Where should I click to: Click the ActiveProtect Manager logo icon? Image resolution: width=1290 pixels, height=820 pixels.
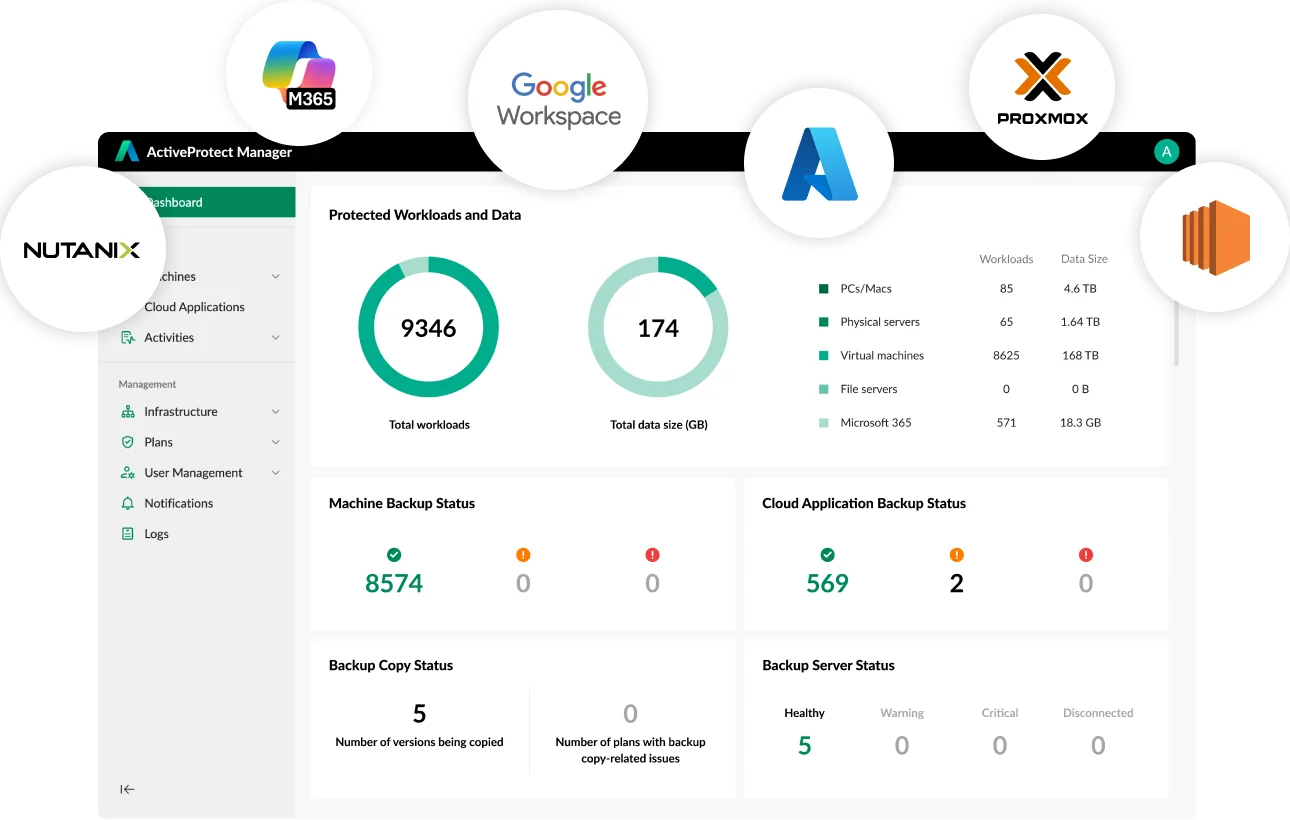[127, 151]
